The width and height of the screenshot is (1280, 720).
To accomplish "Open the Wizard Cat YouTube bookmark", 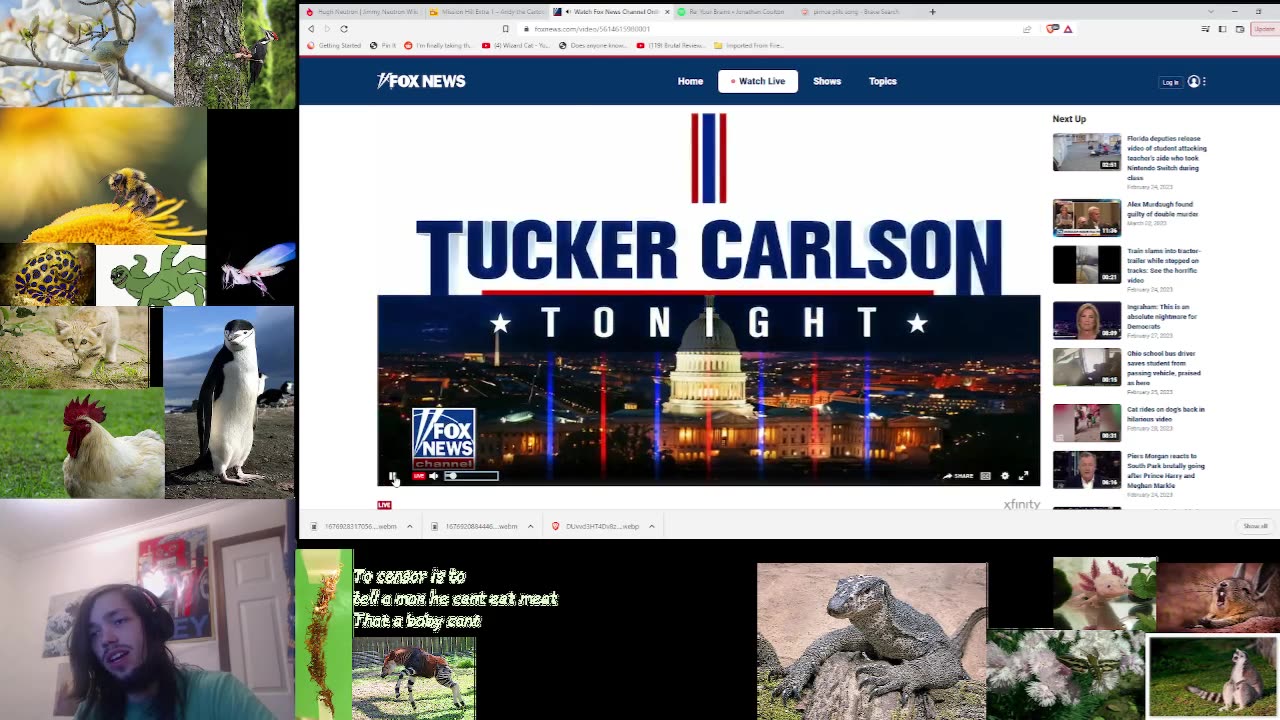I will point(515,45).
